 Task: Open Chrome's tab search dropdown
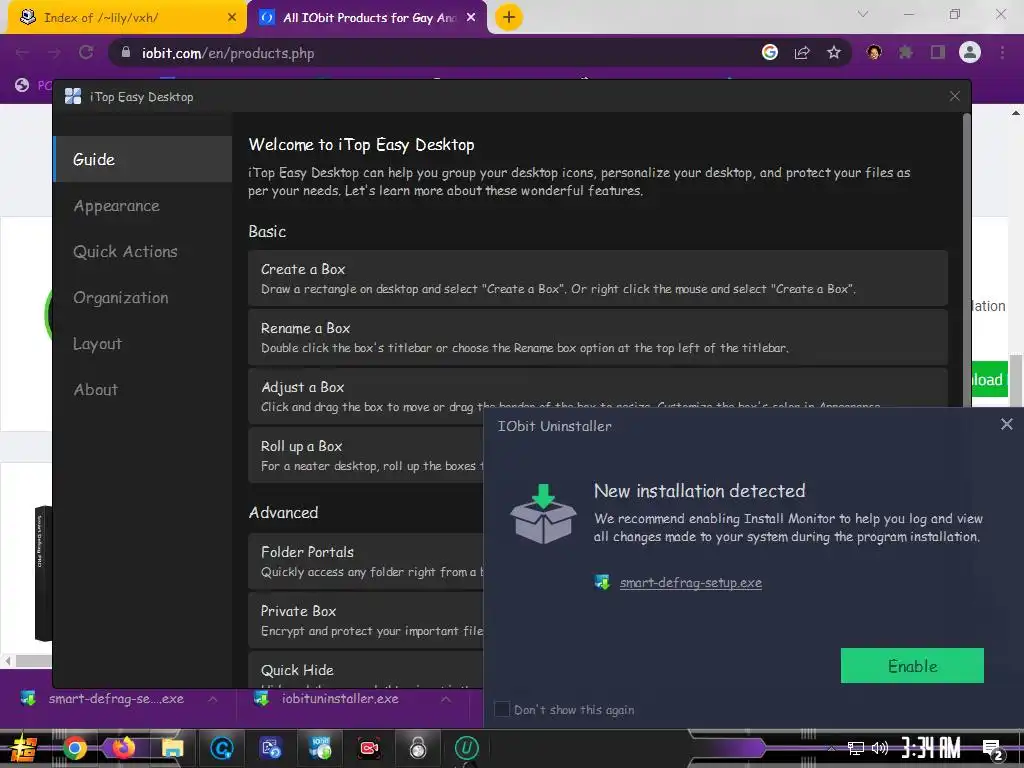click(863, 14)
